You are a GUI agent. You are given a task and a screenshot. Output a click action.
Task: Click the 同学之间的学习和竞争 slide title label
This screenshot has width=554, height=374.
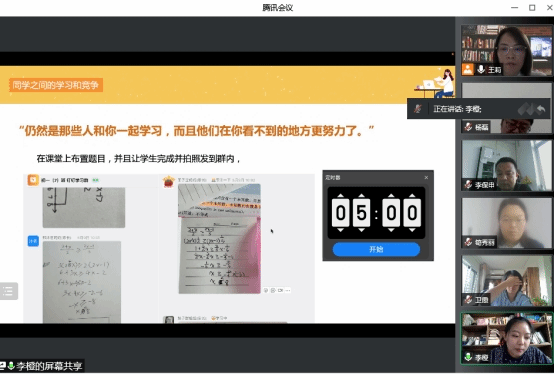(56, 85)
